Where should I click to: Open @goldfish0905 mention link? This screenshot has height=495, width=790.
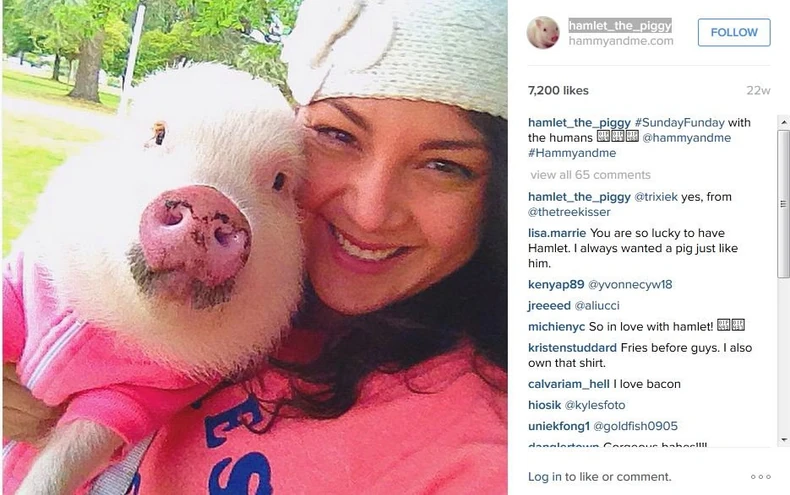pyautogui.click(x=635, y=426)
